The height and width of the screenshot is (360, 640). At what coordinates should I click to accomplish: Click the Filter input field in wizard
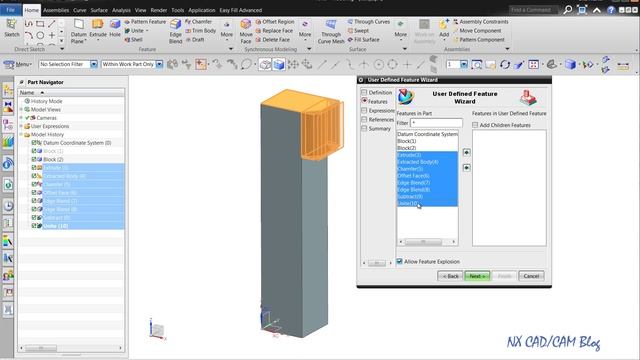pos(436,122)
